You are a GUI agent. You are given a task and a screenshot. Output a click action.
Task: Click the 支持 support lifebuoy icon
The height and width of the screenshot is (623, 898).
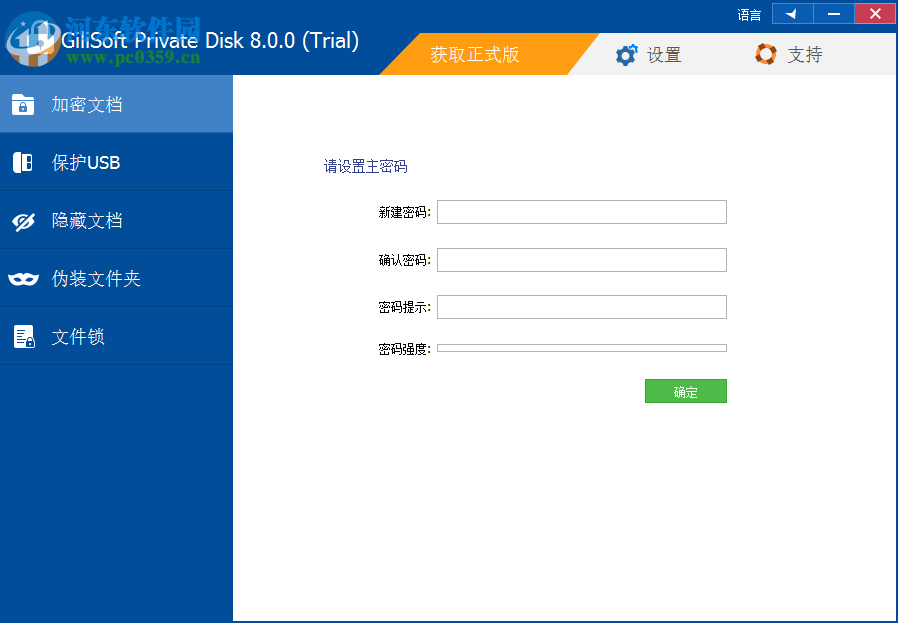765,54
